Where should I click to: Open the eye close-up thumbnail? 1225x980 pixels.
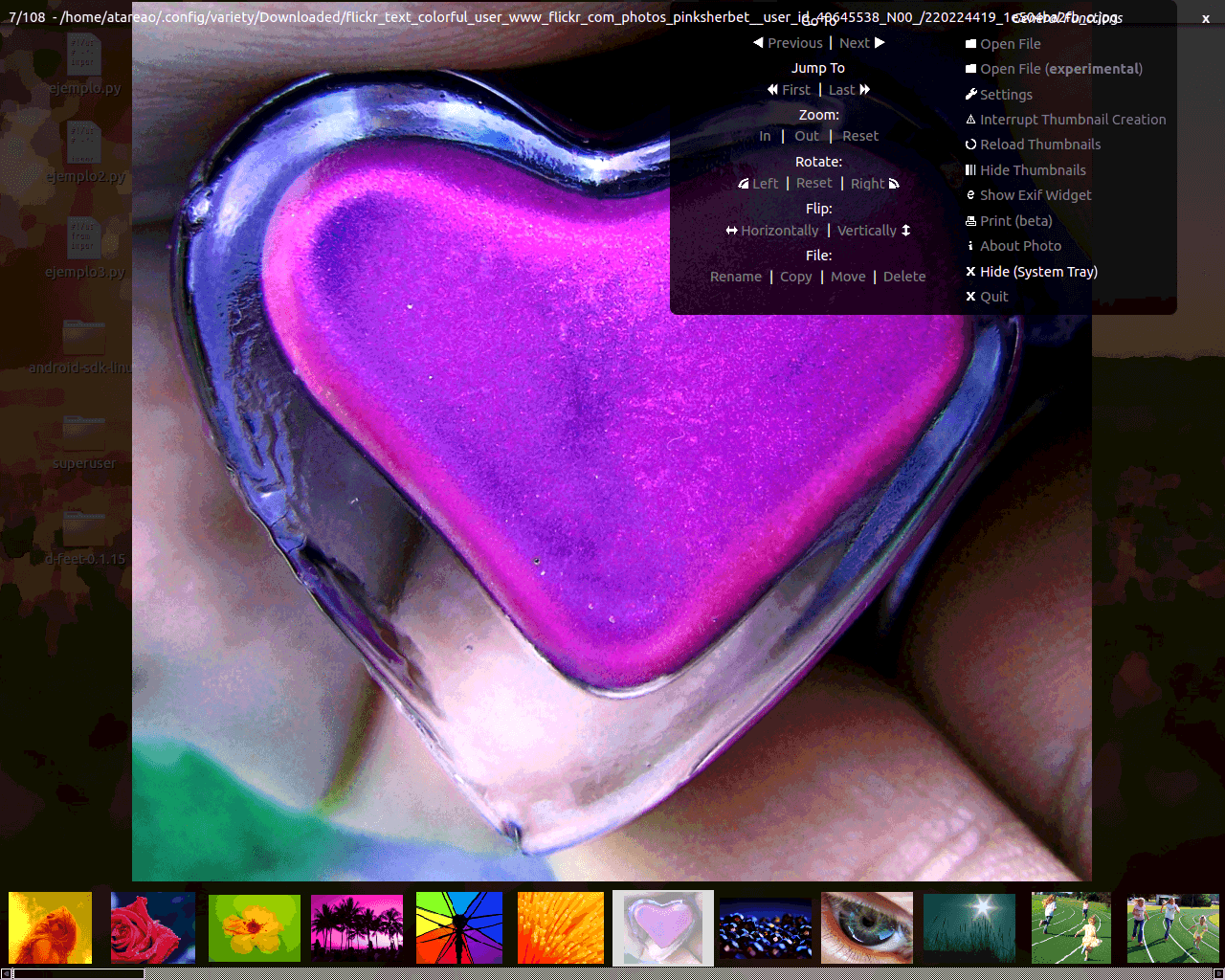[x=867, y=928]
